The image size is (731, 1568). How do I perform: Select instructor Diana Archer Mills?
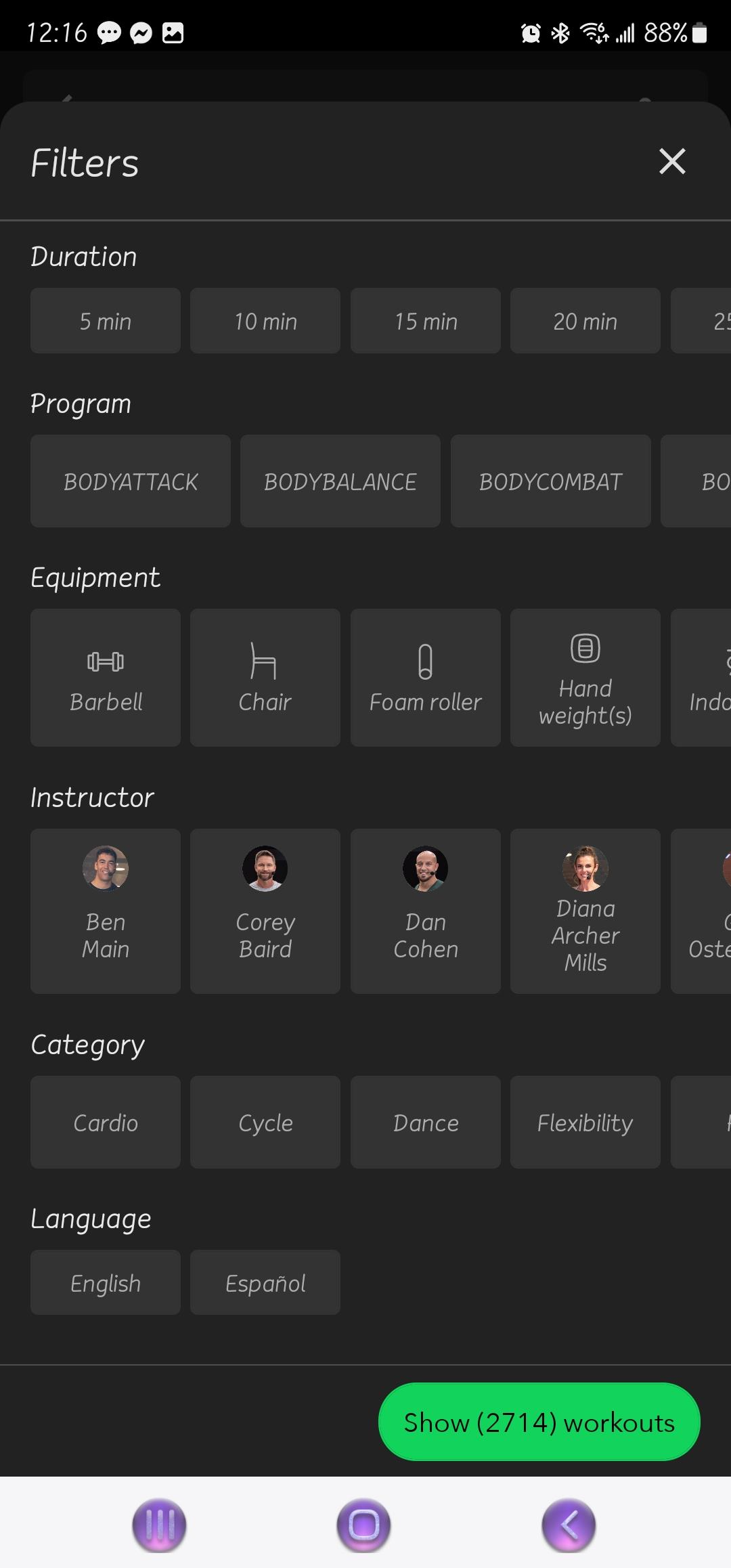[585, 911]
